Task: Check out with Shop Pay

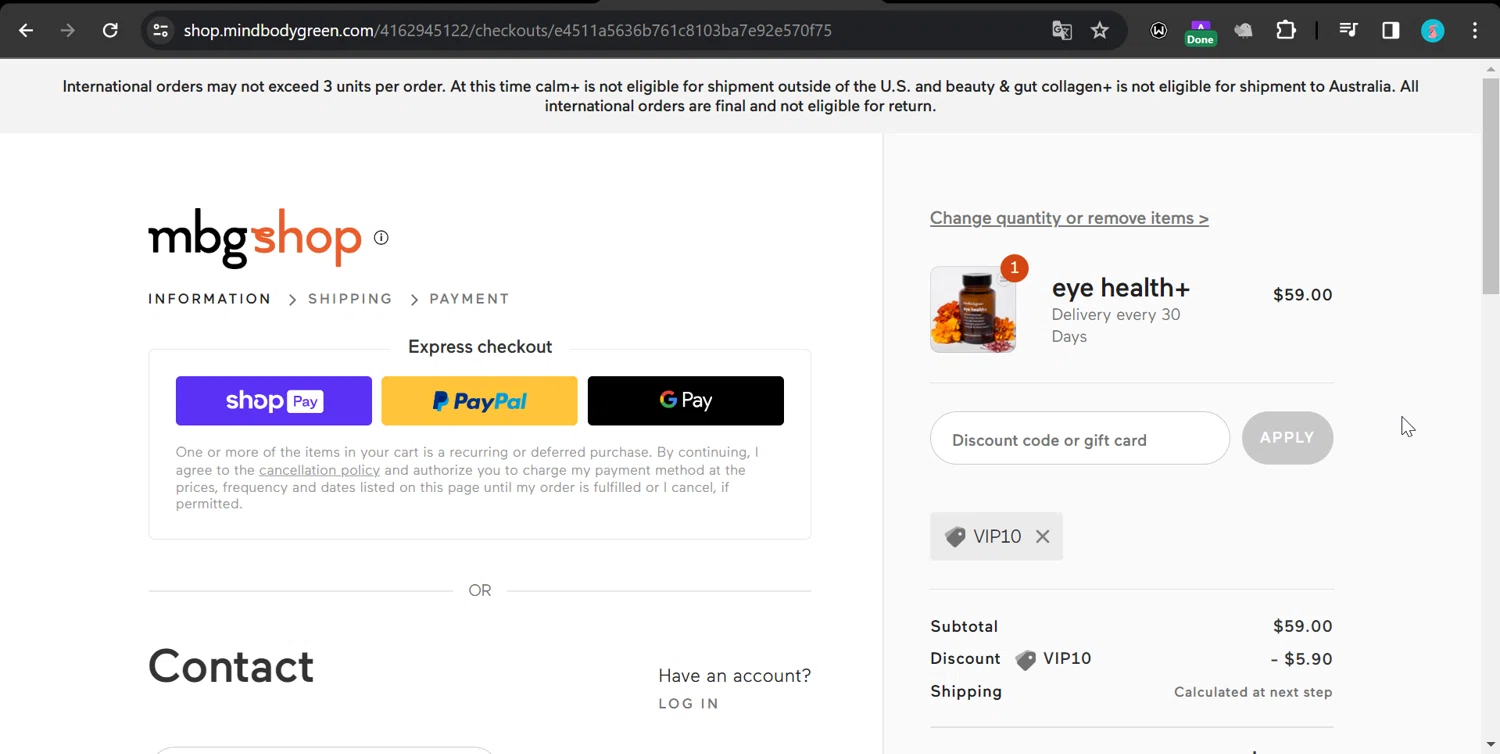Action: click(274, 401)
